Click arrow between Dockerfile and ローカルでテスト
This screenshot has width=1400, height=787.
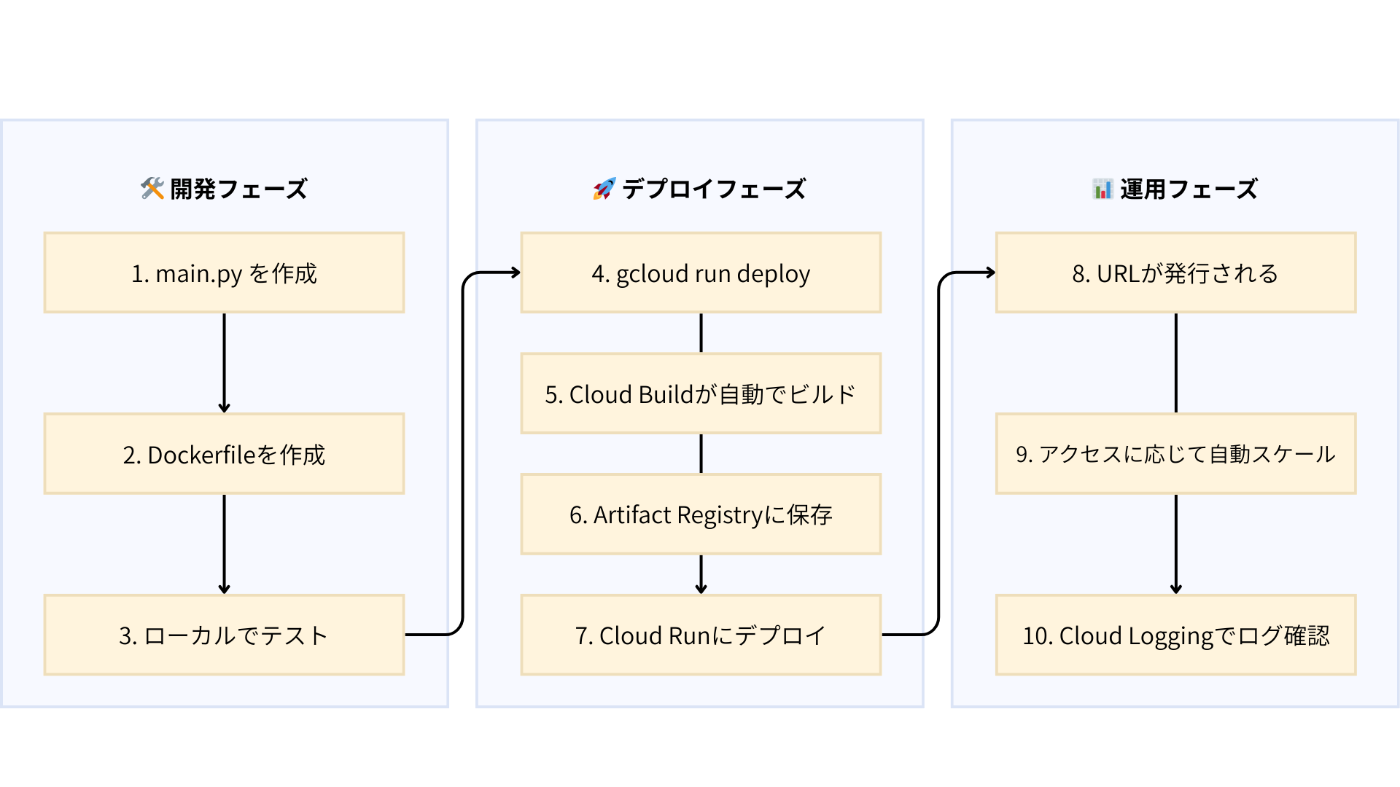[x=224, y=544]
